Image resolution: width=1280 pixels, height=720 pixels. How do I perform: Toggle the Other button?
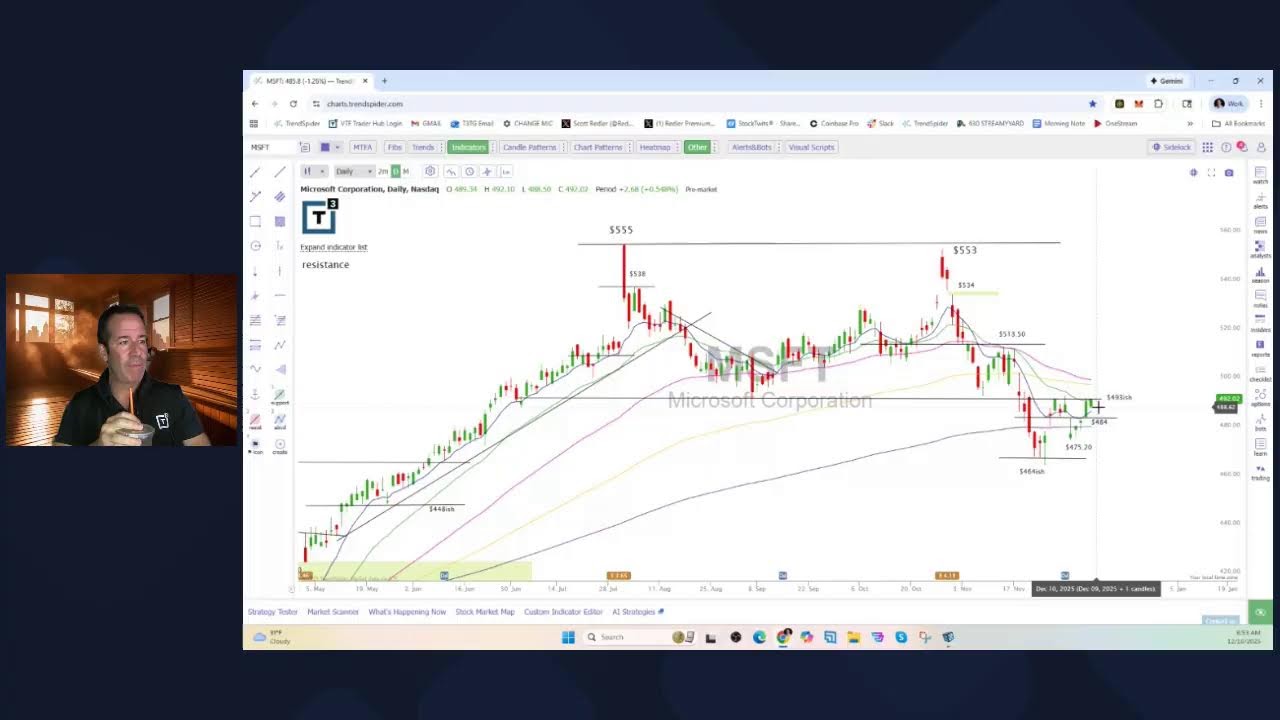(697, 147)
